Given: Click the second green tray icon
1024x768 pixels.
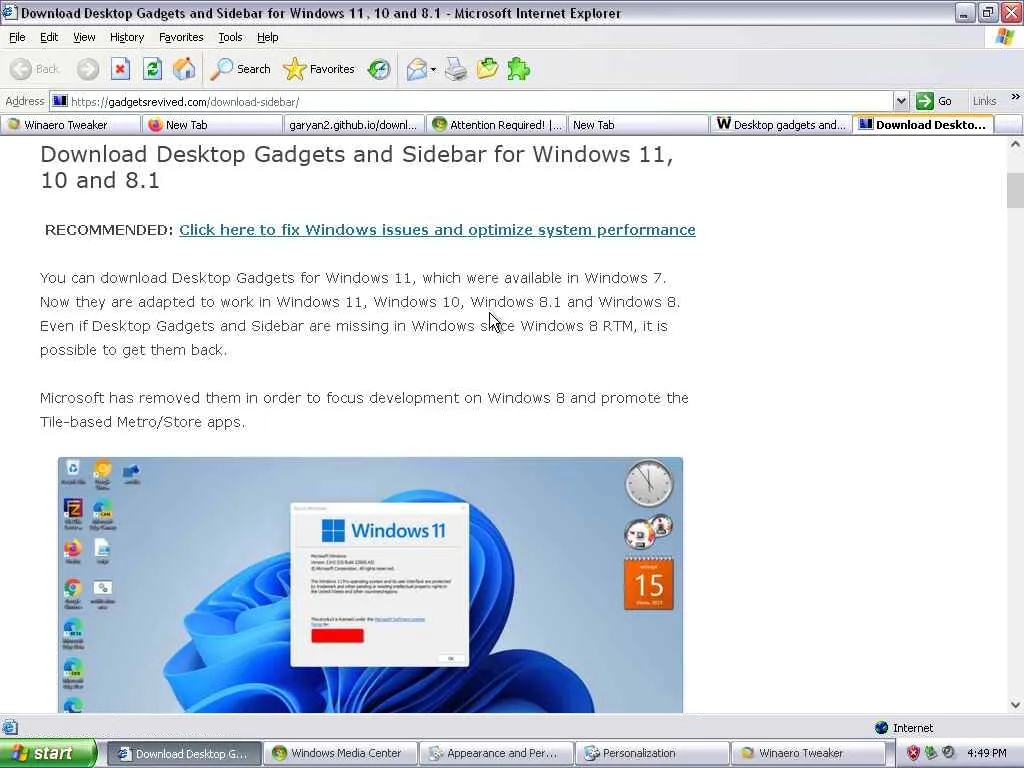Looking at the screenshot, I should coord(931,753).
